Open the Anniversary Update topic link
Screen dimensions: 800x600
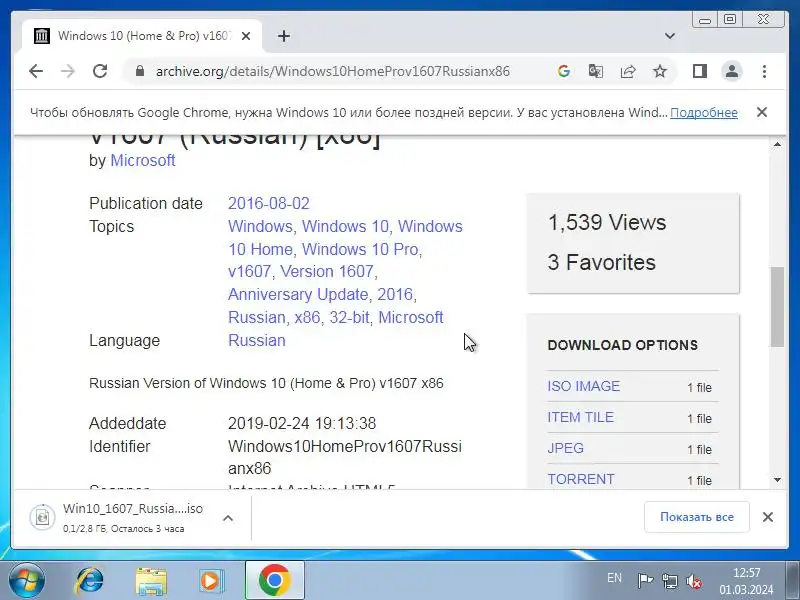pyautogui.click(x=298, y=294)
